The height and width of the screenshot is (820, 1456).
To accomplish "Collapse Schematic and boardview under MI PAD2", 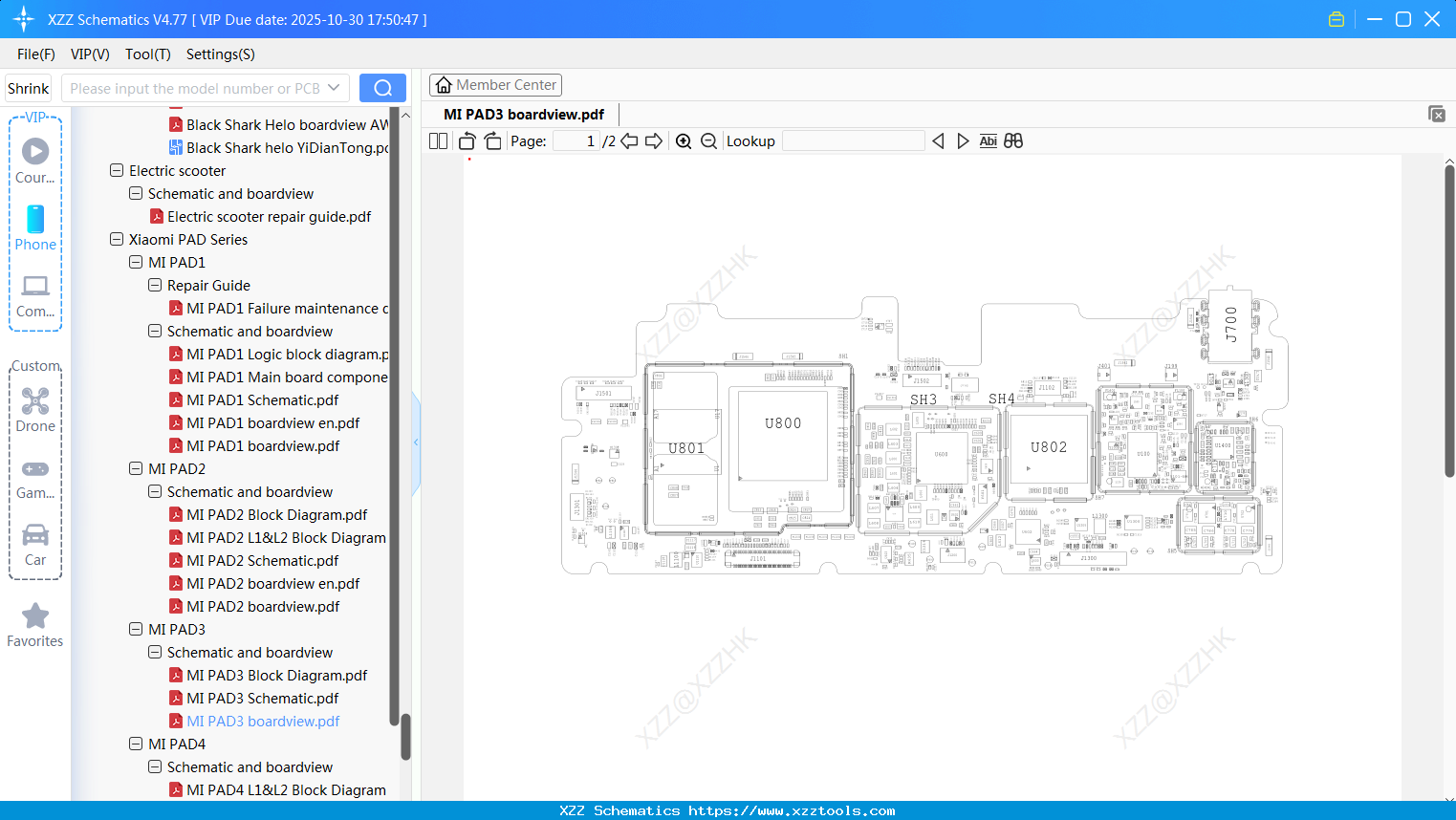I will 155,491.
